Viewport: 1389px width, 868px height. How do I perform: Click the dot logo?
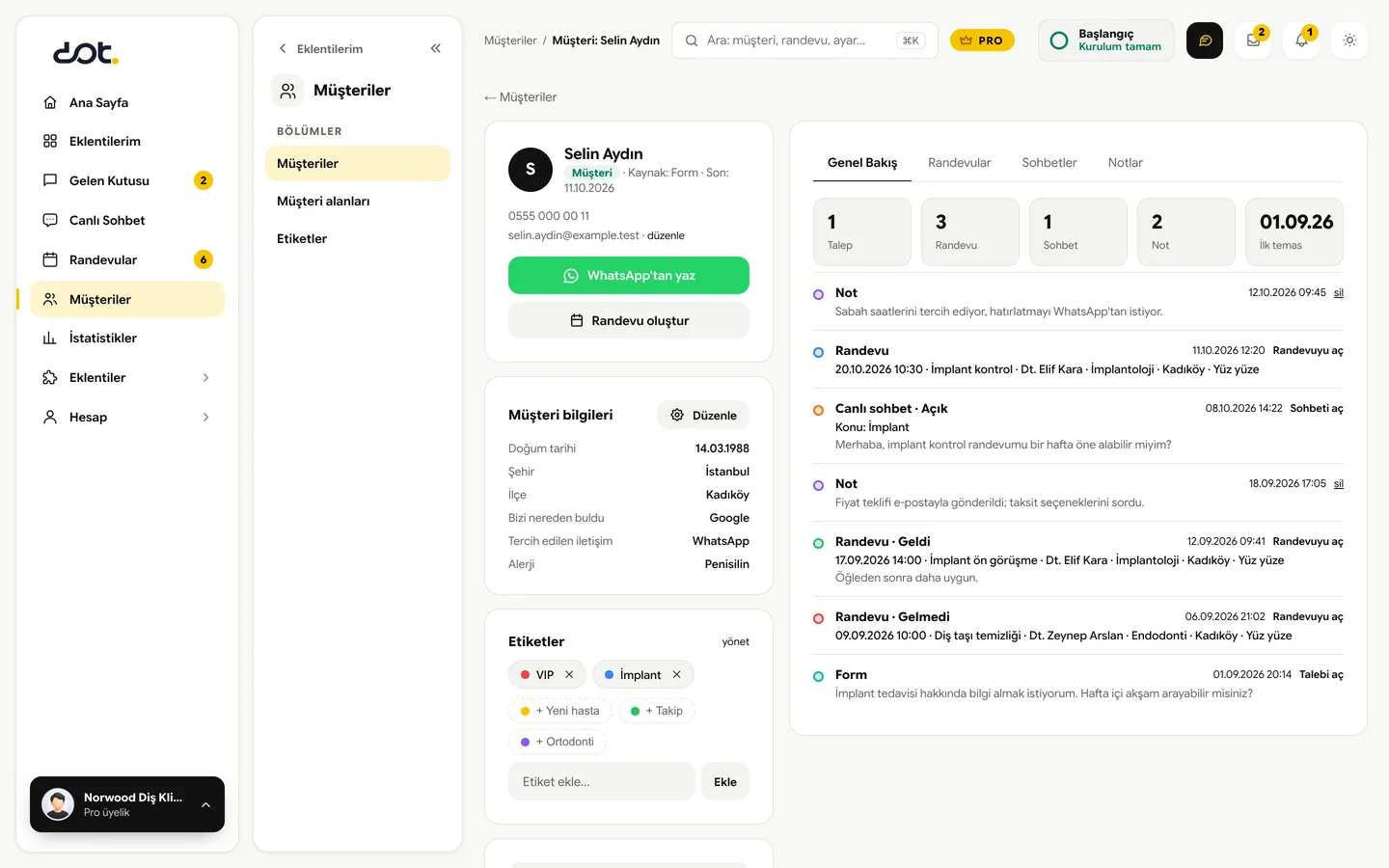(x=86, y=53)
